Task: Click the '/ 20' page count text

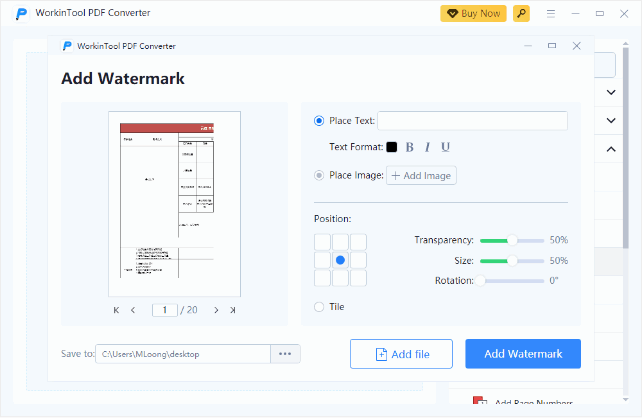Action: (x=189, y=310)
